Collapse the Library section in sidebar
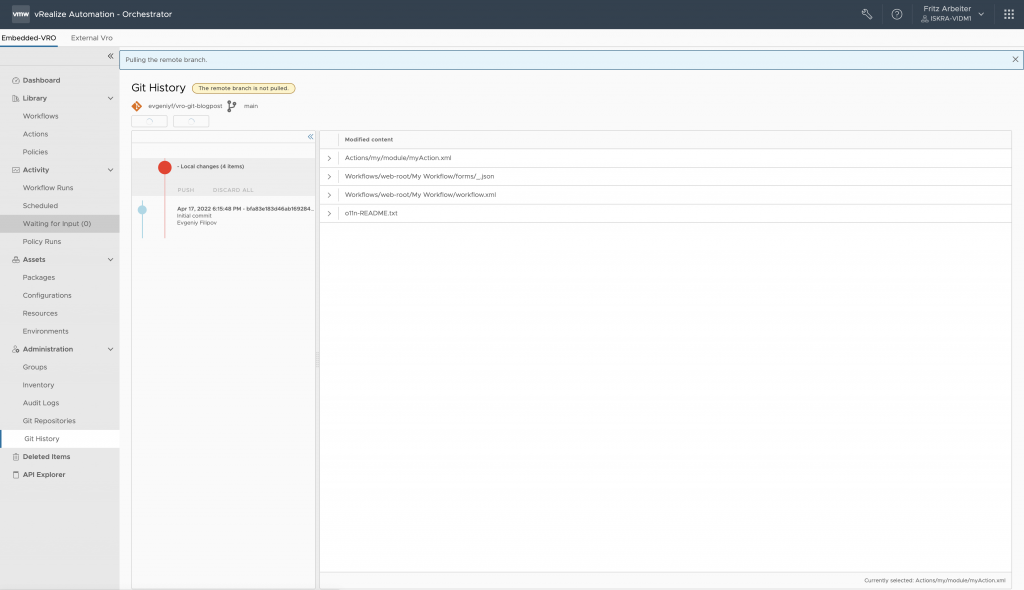 [x=110, y=98]
